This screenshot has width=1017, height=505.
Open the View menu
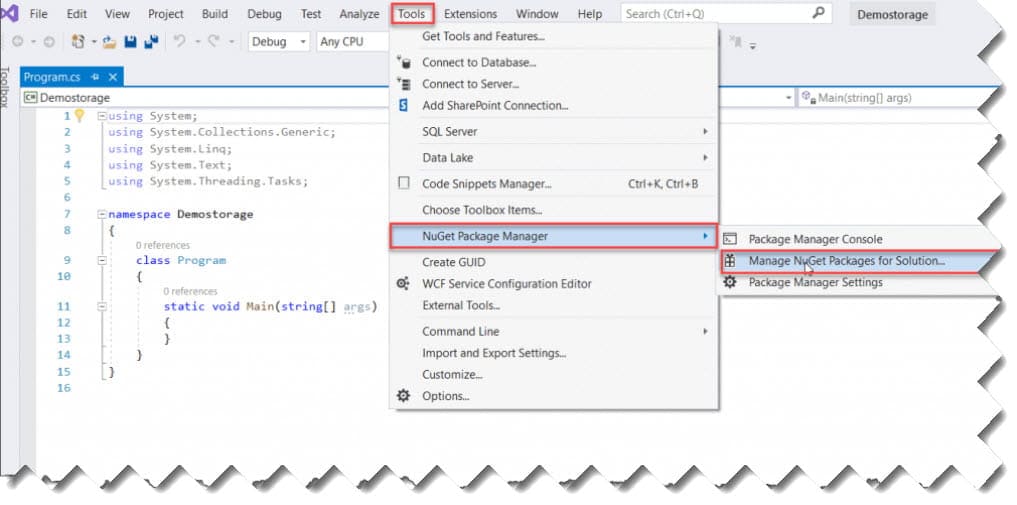(117, 14)
